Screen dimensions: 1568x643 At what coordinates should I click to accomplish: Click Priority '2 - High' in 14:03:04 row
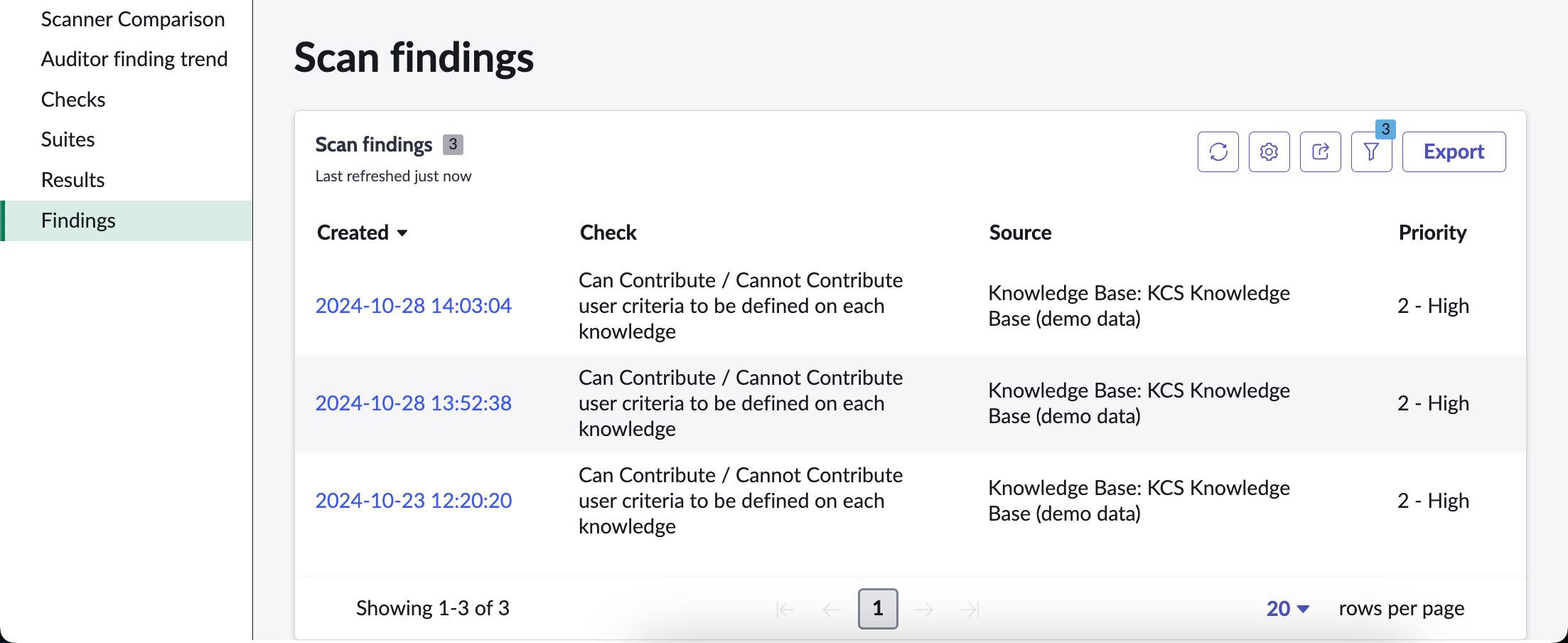(x=1433, y=306)
